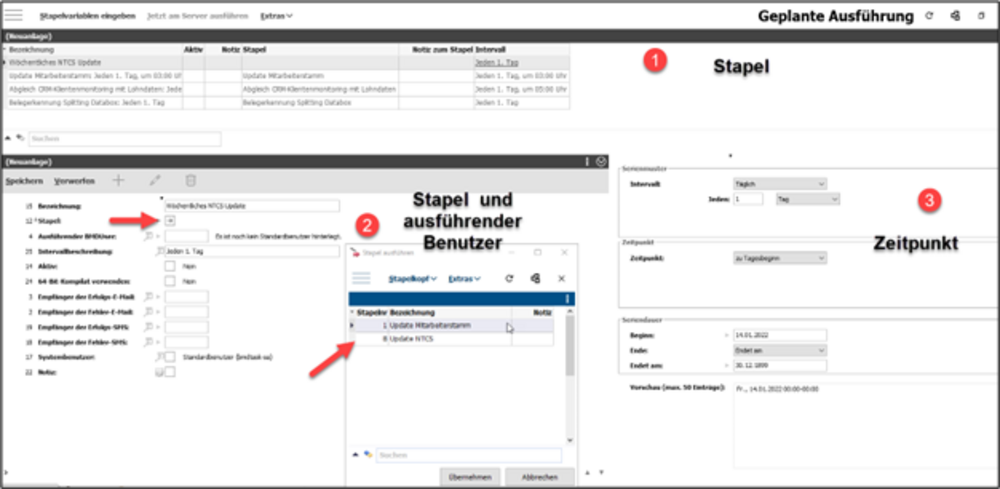Click the add (plus) icon in form toolbar
The height and width of the screenshot is (489, 1000).
119,181
